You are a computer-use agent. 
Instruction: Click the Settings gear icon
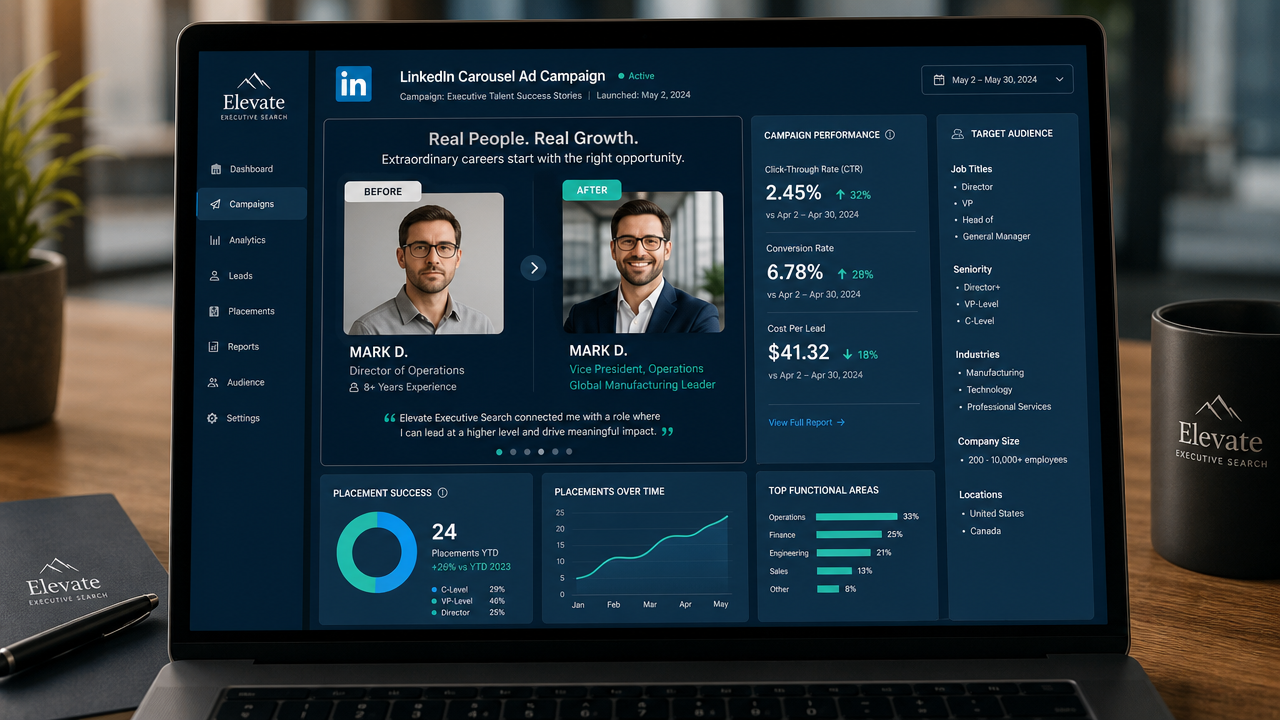(x=212, y=418)
